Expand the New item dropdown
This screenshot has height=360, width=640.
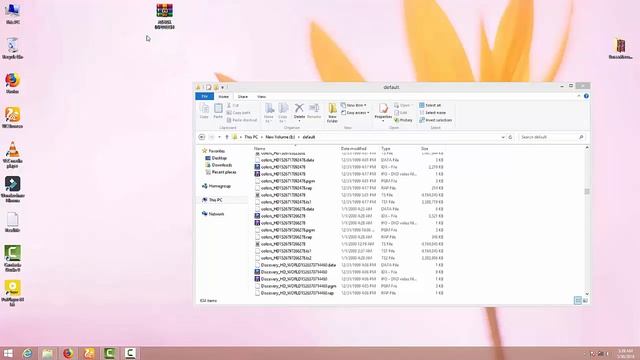click(x=353, y=105)
